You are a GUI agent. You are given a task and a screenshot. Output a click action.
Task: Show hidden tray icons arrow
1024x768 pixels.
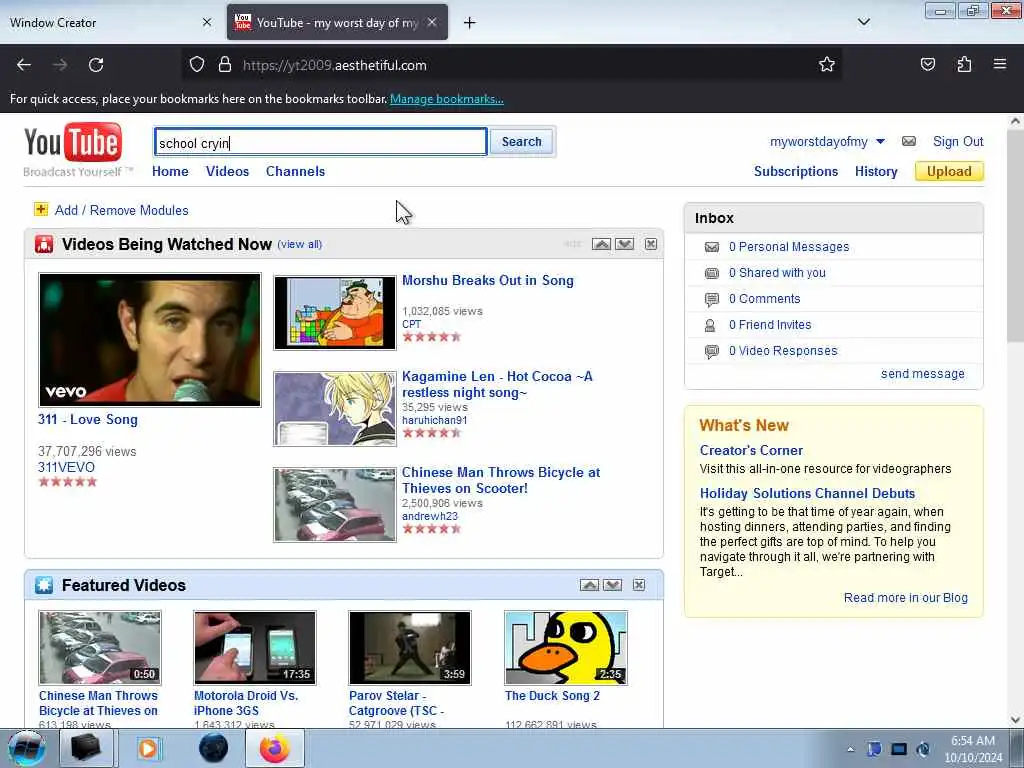coord(850,749)
